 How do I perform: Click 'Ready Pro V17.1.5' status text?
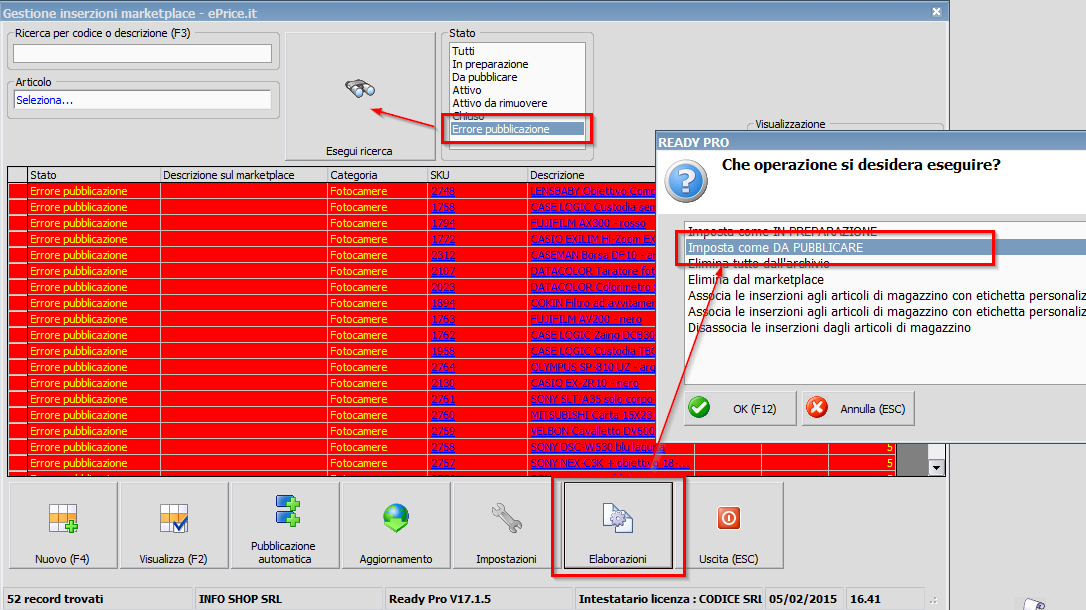coord(440,599)
